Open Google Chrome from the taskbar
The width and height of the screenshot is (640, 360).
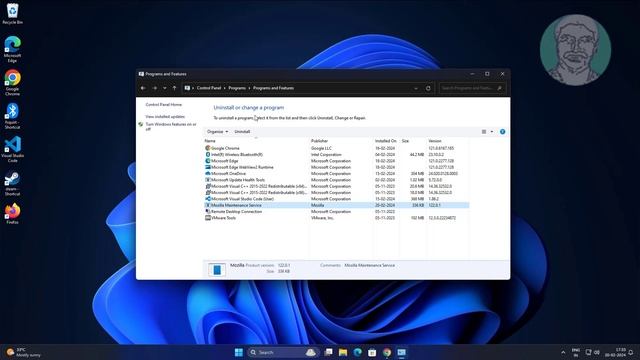click(x=387, y=352)
